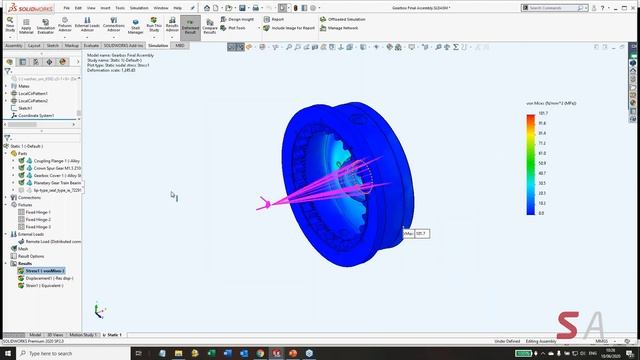
Task: Open the Results Advisor
Action: click(x=172, y=24)
